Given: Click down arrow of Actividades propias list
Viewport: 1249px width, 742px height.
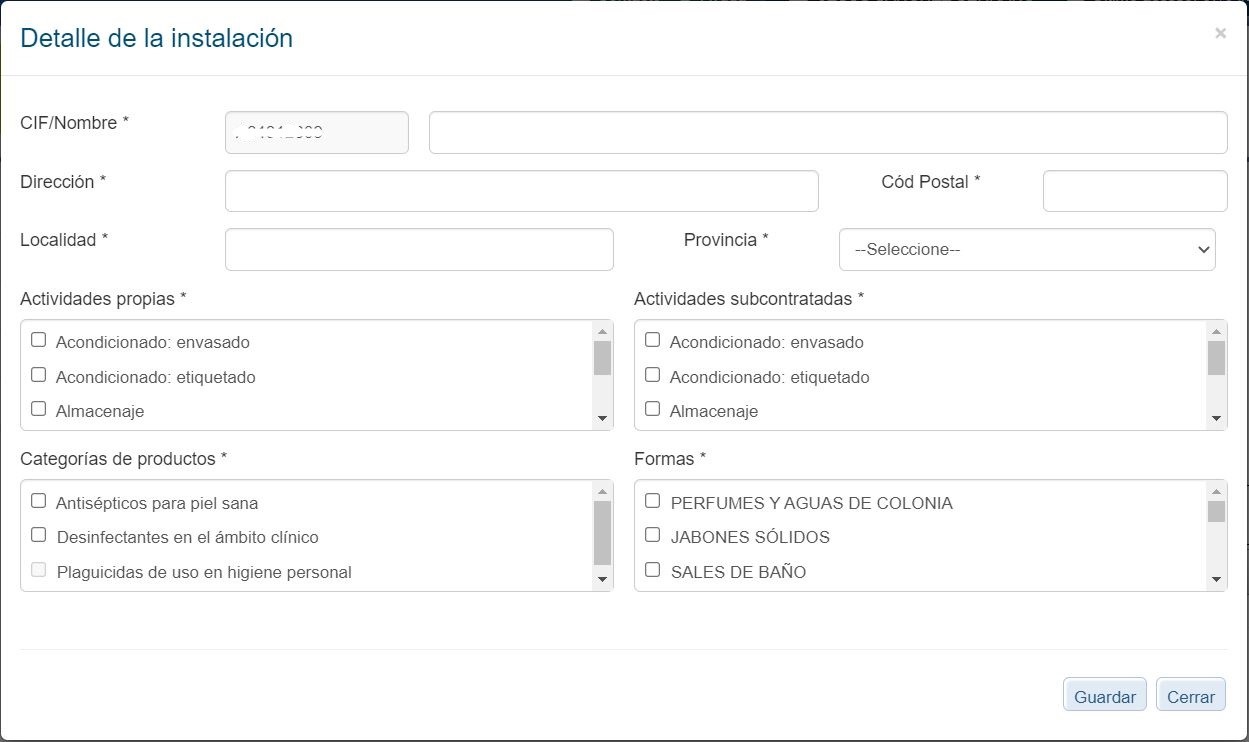Looking at the screenshot, I should pos(602,418).
